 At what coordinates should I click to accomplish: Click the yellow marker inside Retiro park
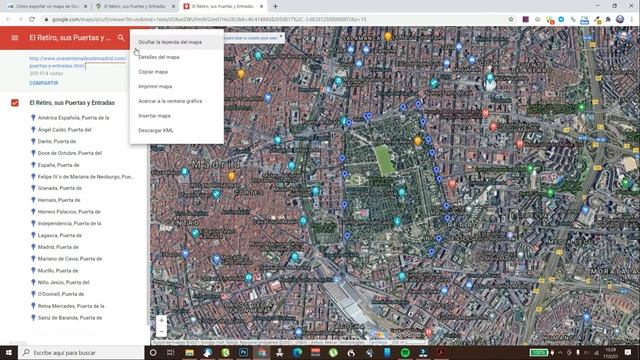click(417, 141)
